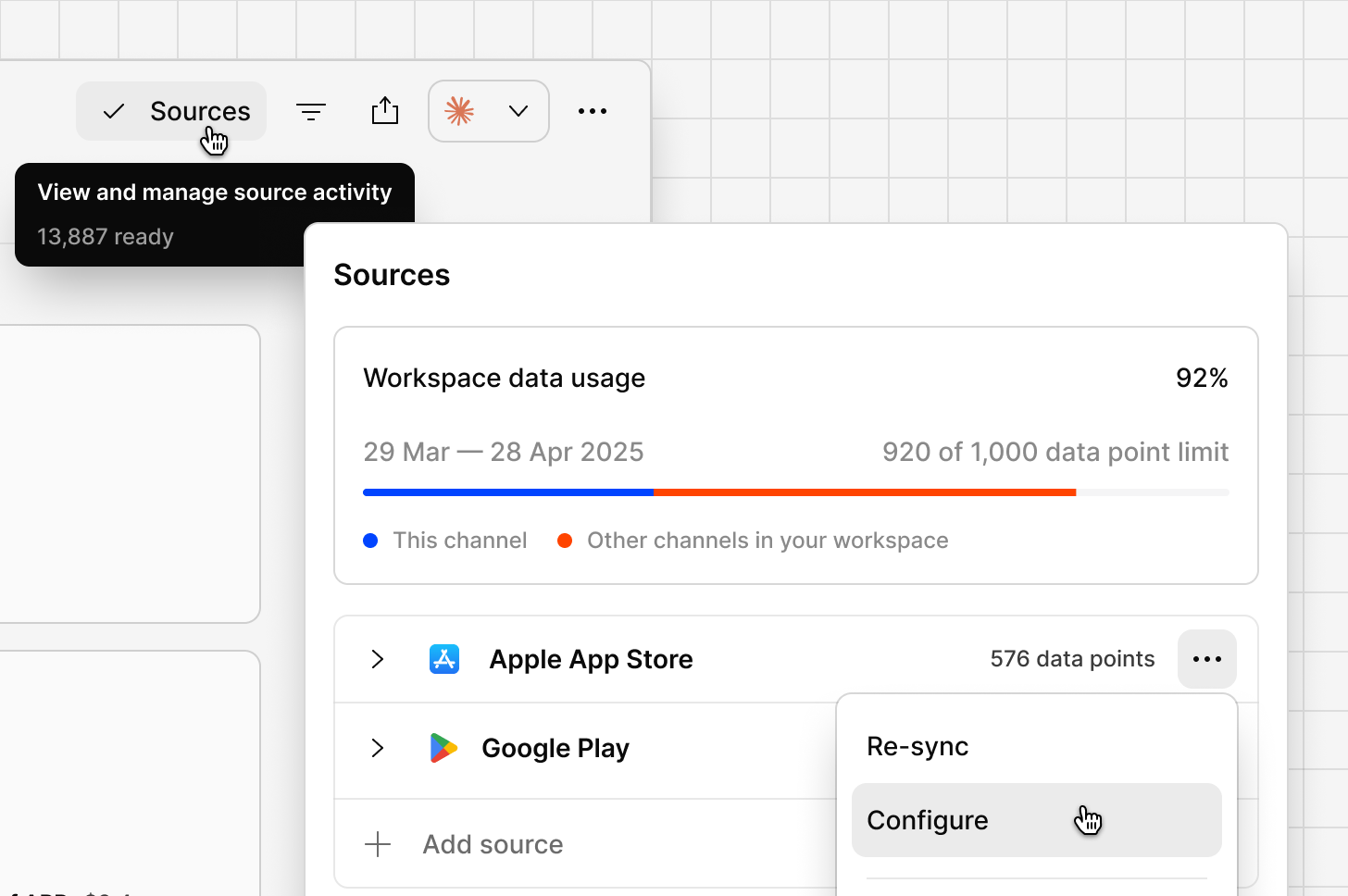Open Apple App Store row options menu
1348x896 pixels.
[x=1207, y=659]
